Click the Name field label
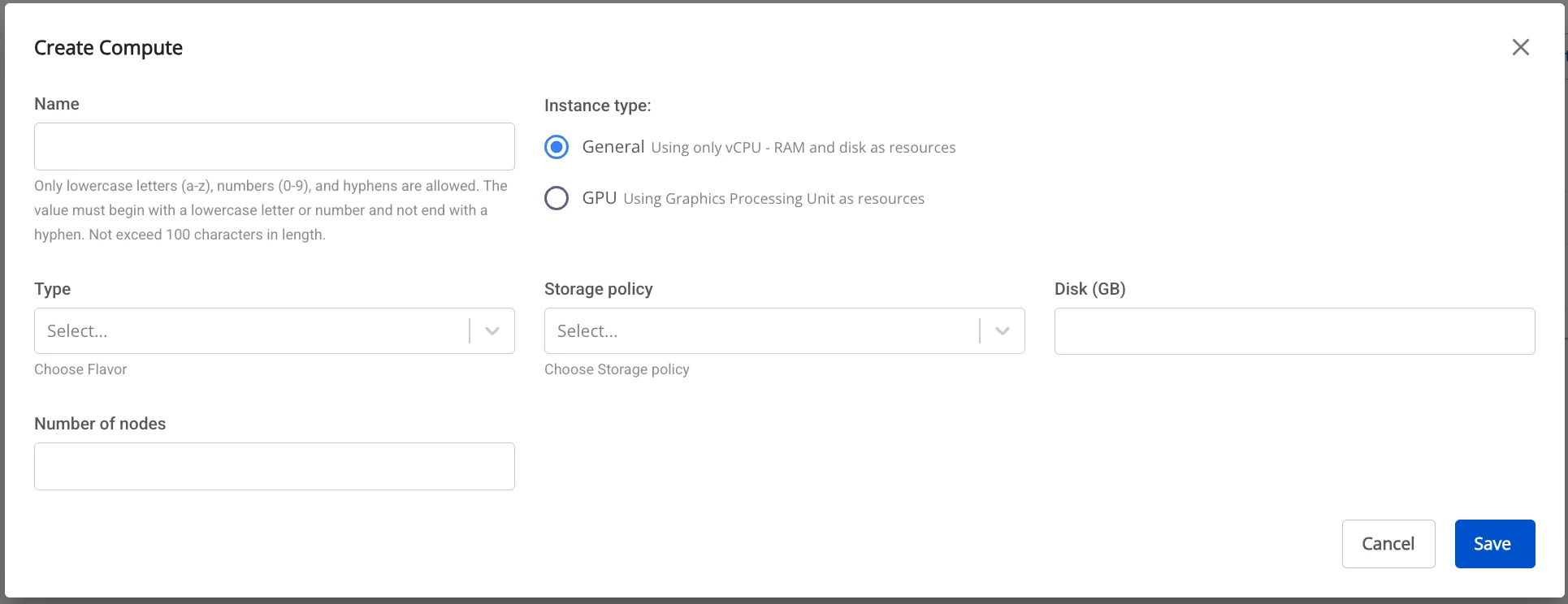The image size is (1568, 604). tap(57, 104)
